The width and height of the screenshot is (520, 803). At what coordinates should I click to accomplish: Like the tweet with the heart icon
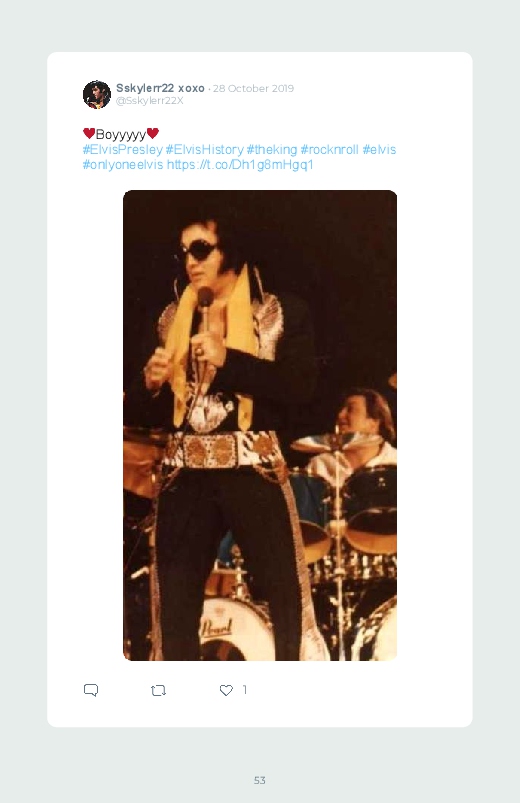click(226, 690)
